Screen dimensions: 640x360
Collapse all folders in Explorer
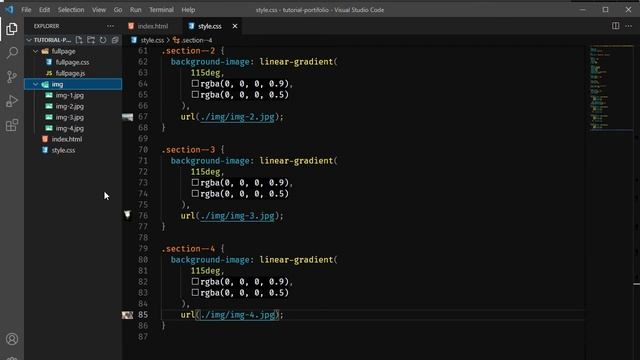click(x=115, y=40)
